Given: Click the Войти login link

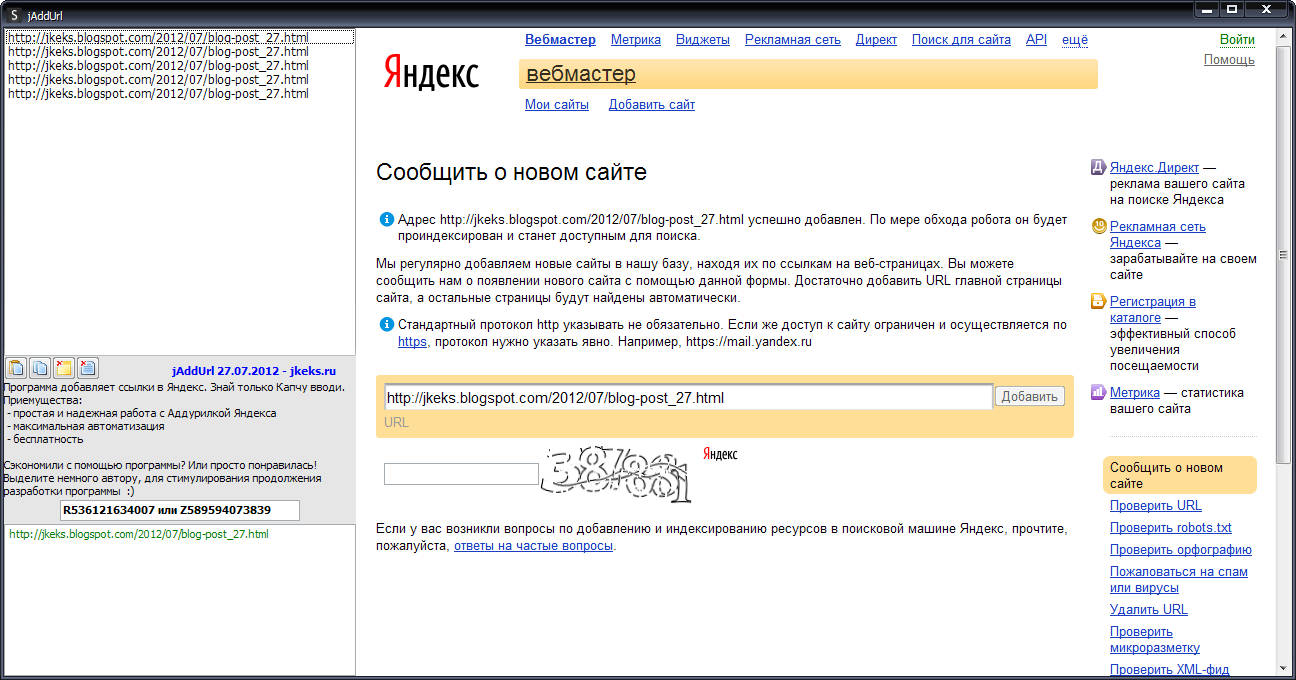Looking at the screenshot, I should pos(1237,40).
